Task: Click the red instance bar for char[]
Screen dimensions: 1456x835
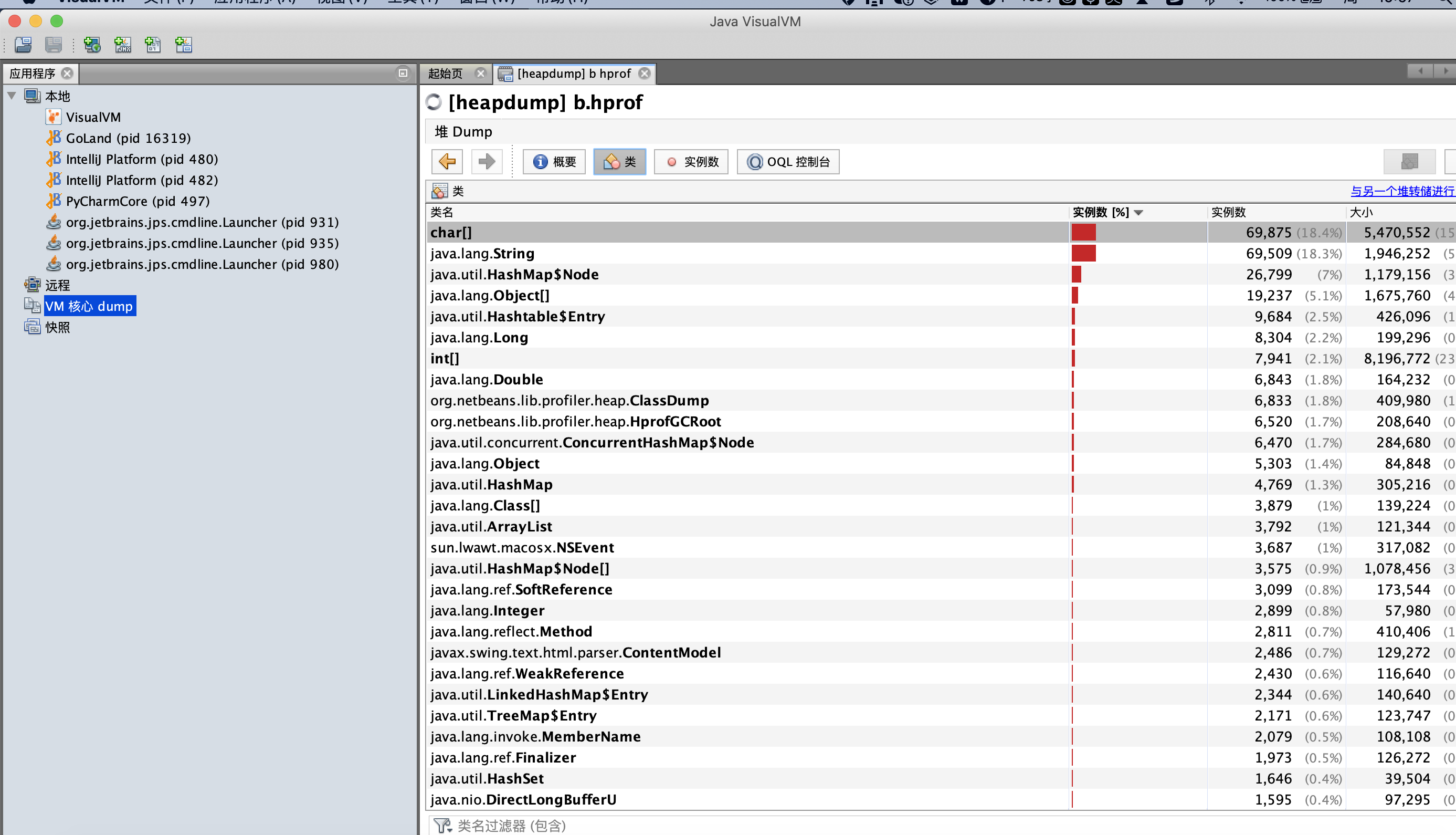Action: pyautogui.click(x=1083, y=232)
